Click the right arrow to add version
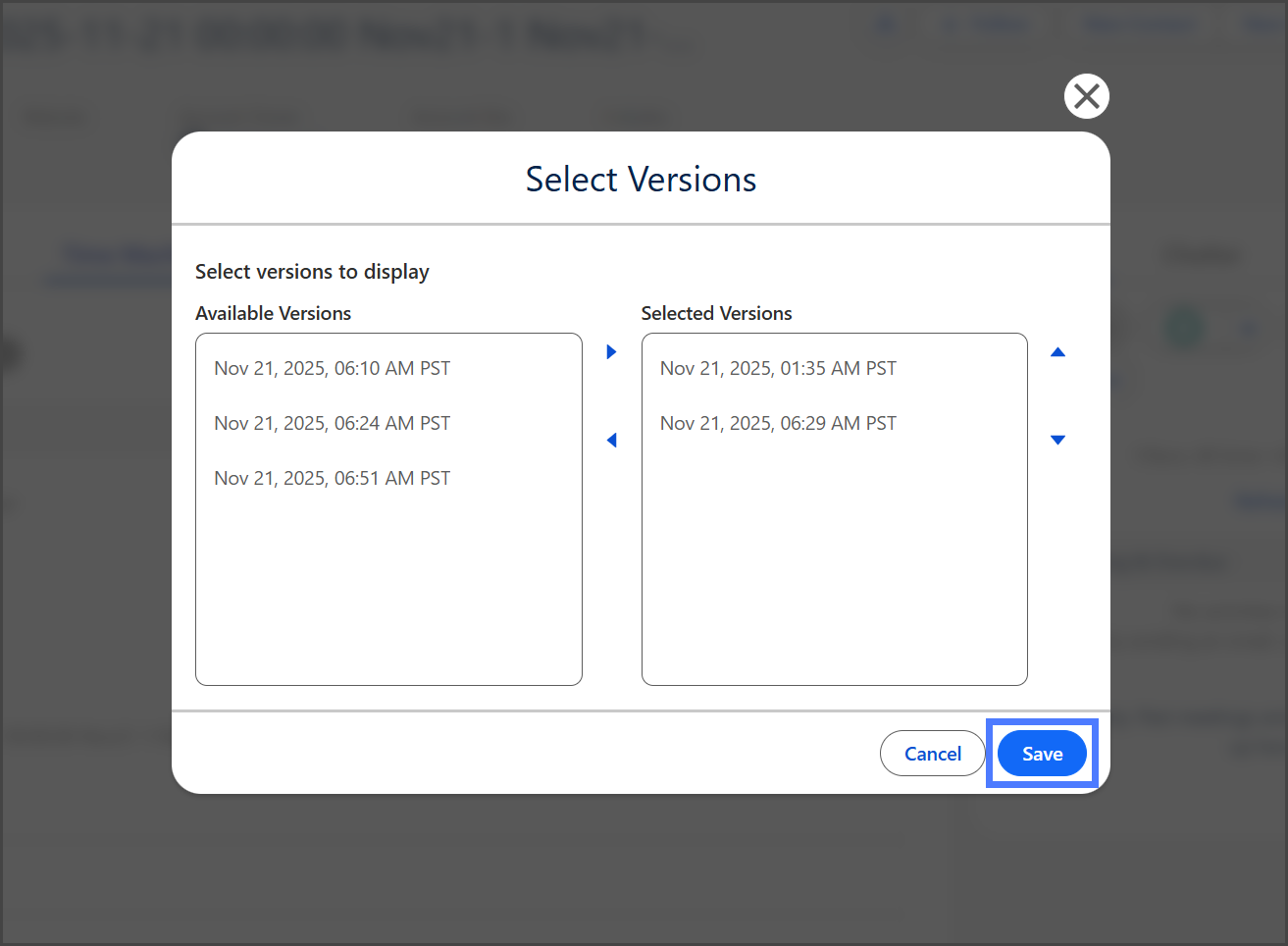Viewport: 1288px width, 946px height. coord(611,351)
